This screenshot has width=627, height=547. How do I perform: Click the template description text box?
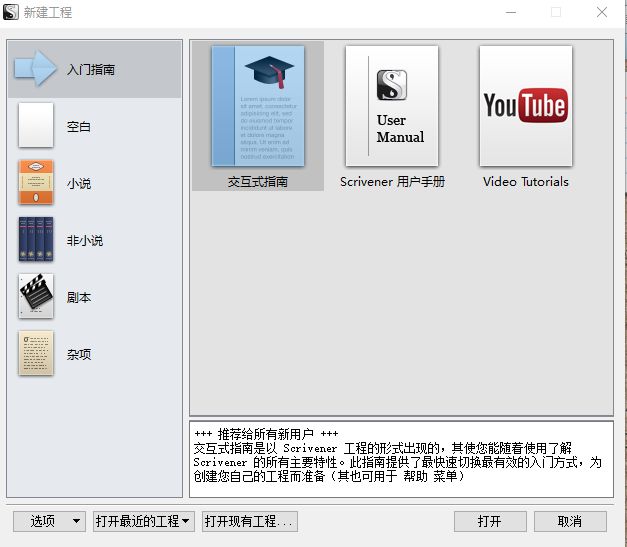click(401, 459)
